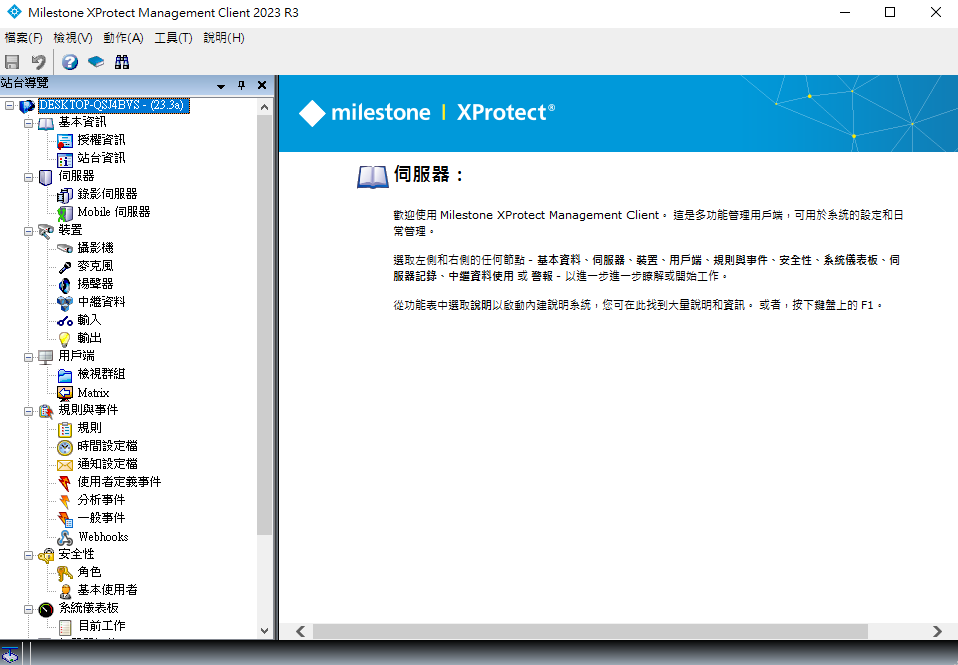Select the 使用者定義事件 label

click(119, 482)
